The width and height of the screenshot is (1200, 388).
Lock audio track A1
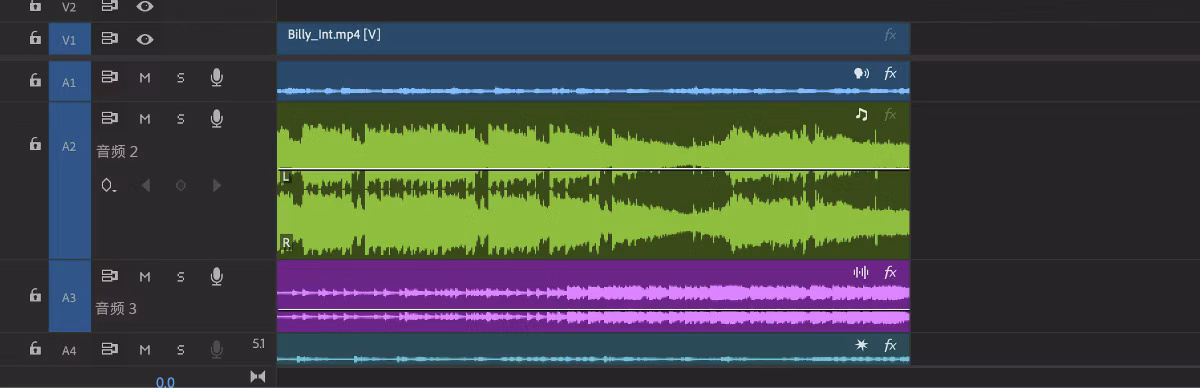(x=35, y=80)
